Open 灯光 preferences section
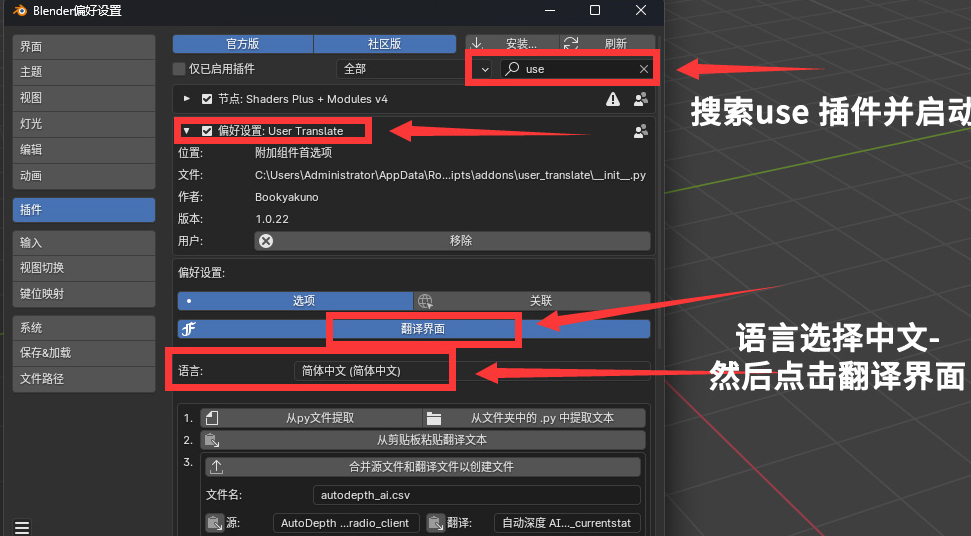 point(84,124)
